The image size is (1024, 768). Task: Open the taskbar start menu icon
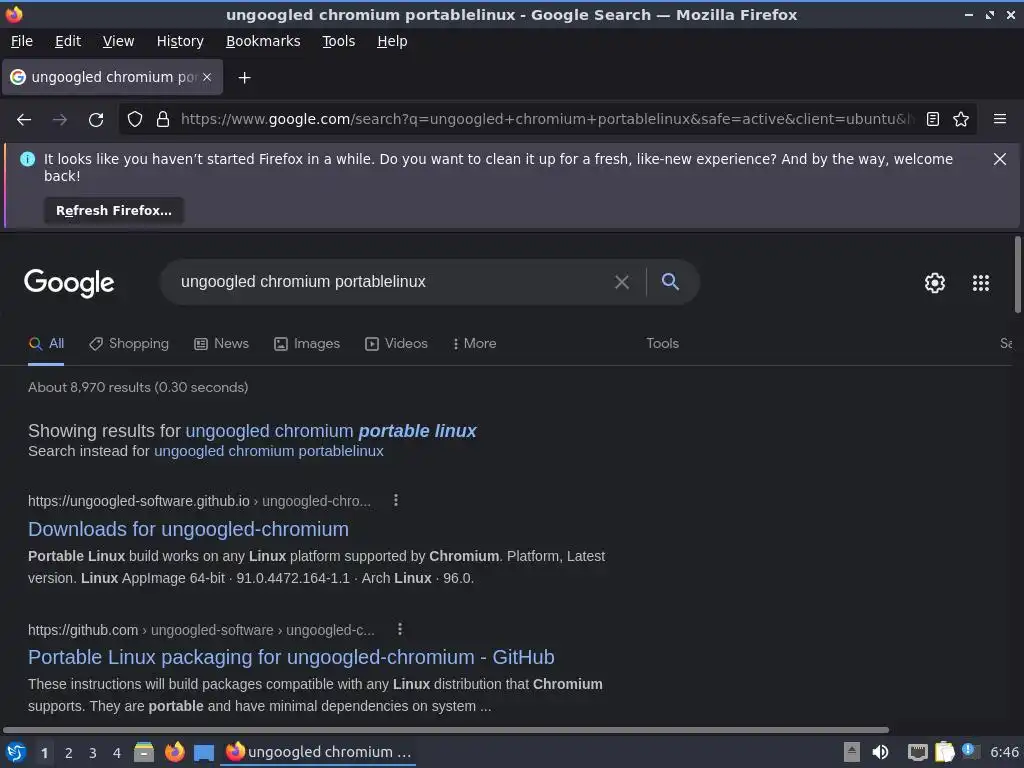(16, 752)
